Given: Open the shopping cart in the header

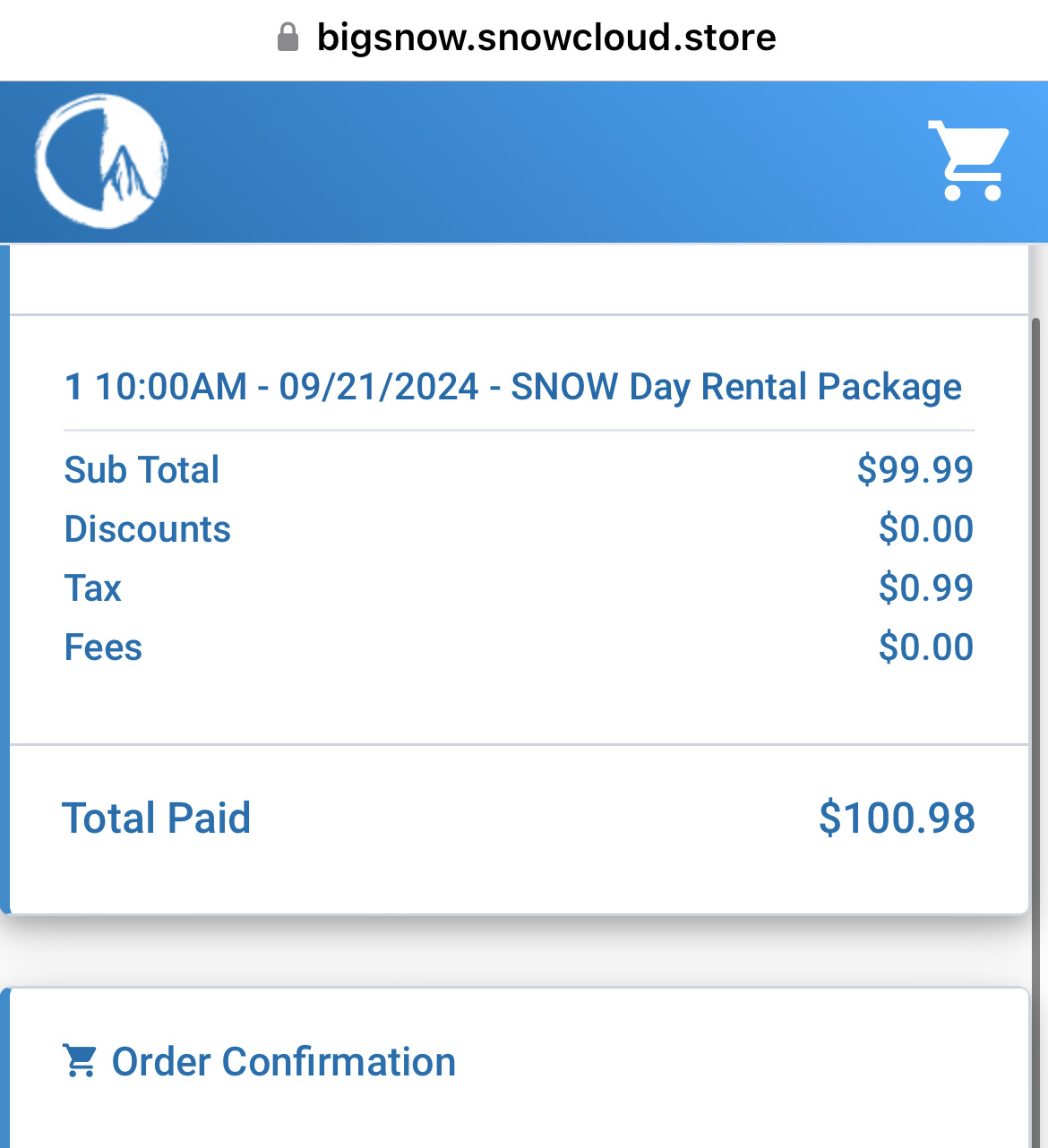Looking at the screenshot, I should (969, 161).
